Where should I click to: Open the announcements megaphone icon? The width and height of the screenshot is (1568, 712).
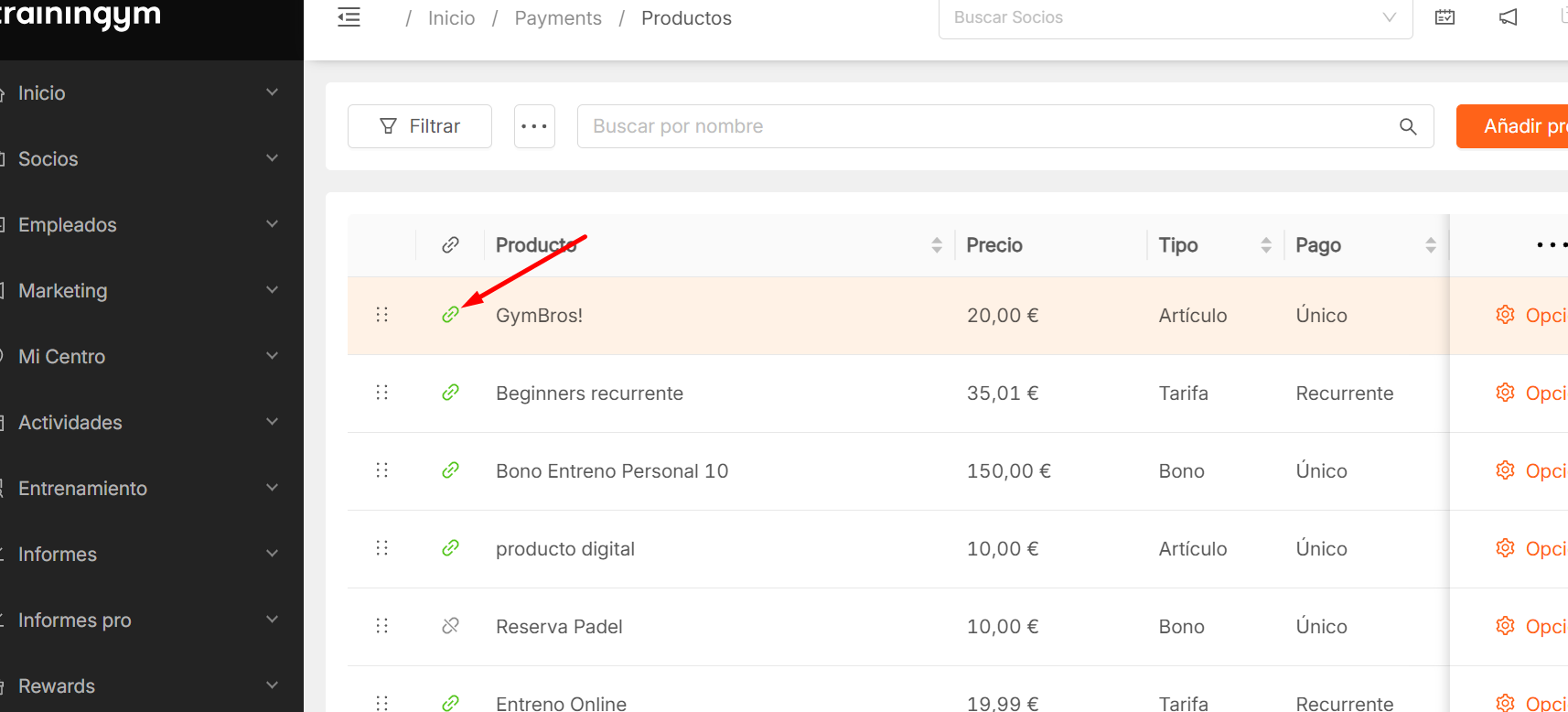point(1508,17)
